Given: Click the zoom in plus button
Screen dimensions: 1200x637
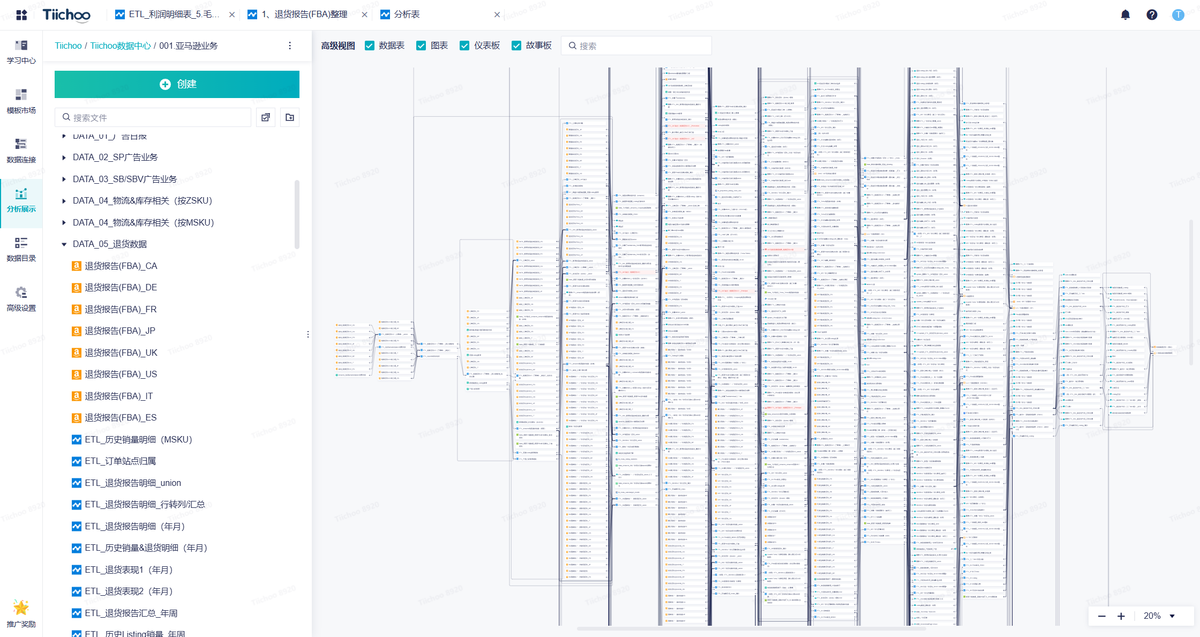Looking at the screenshot, I should [1121, 616].
